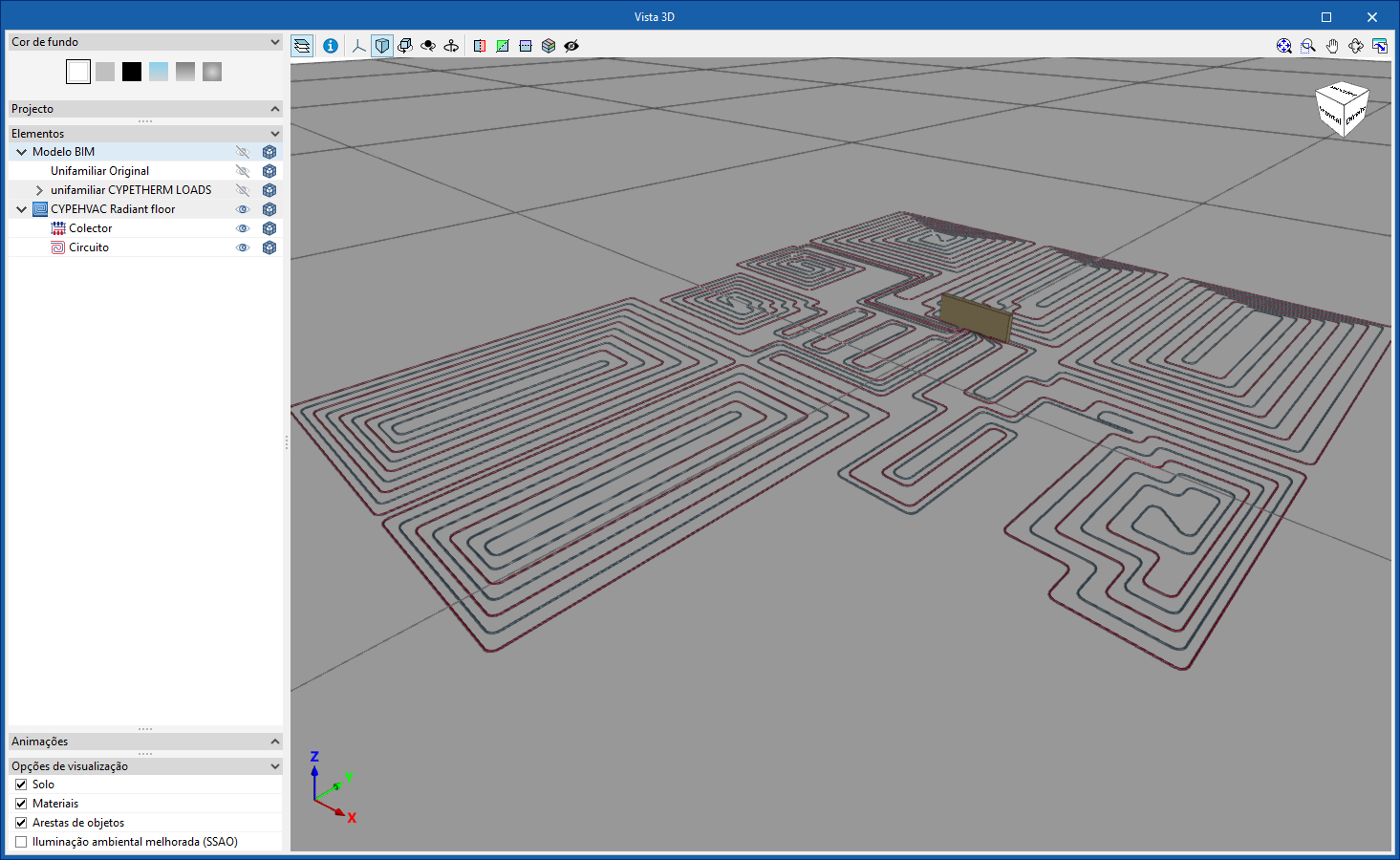
Task: Click the zoom extents icon
Action: click(x=1284, y=46)
